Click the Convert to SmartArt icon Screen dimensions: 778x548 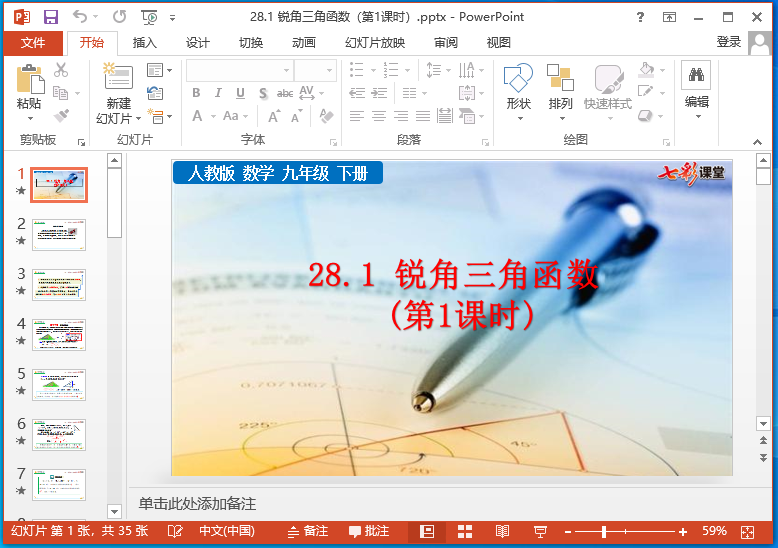(x=466, y=116)
